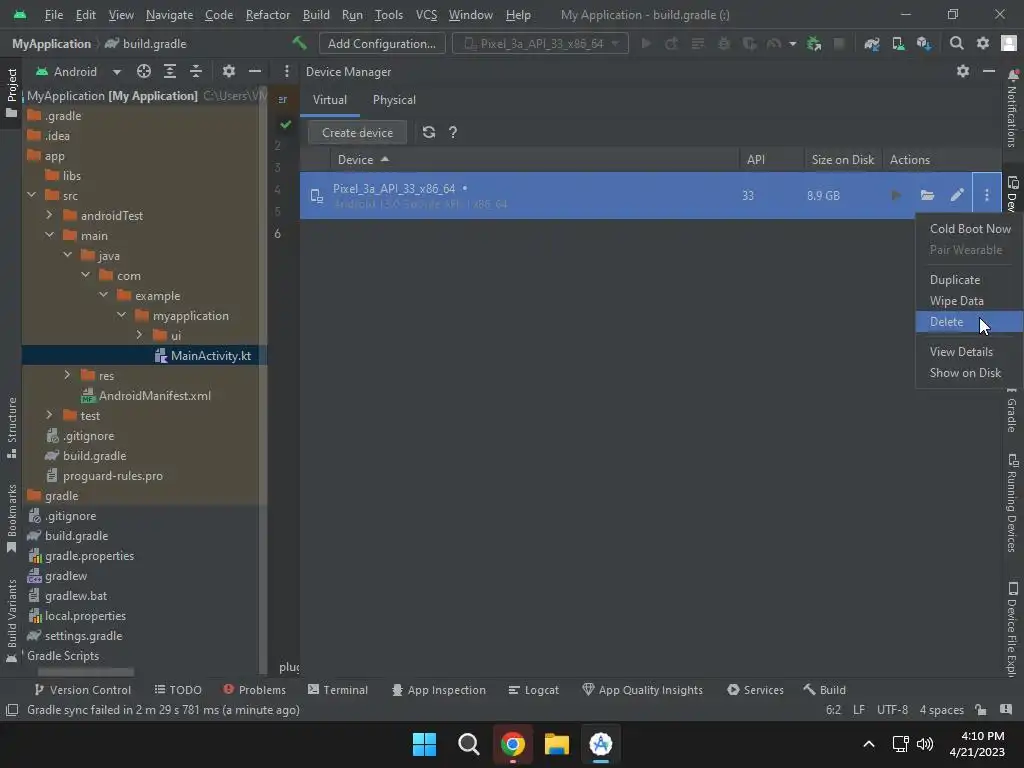Open the Logcat tool window
Viewport: 1024px width, 768px height.
coord(534,690)
